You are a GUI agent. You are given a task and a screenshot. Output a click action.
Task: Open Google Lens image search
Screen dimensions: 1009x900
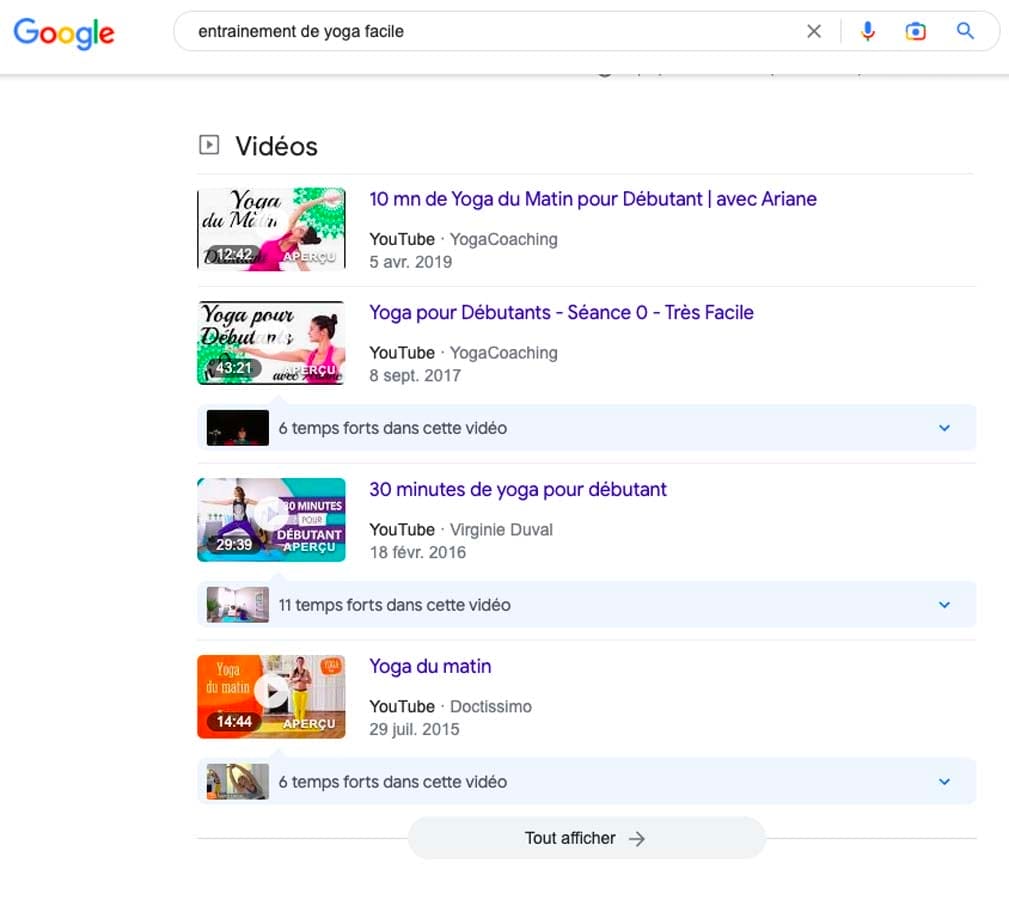915,32
